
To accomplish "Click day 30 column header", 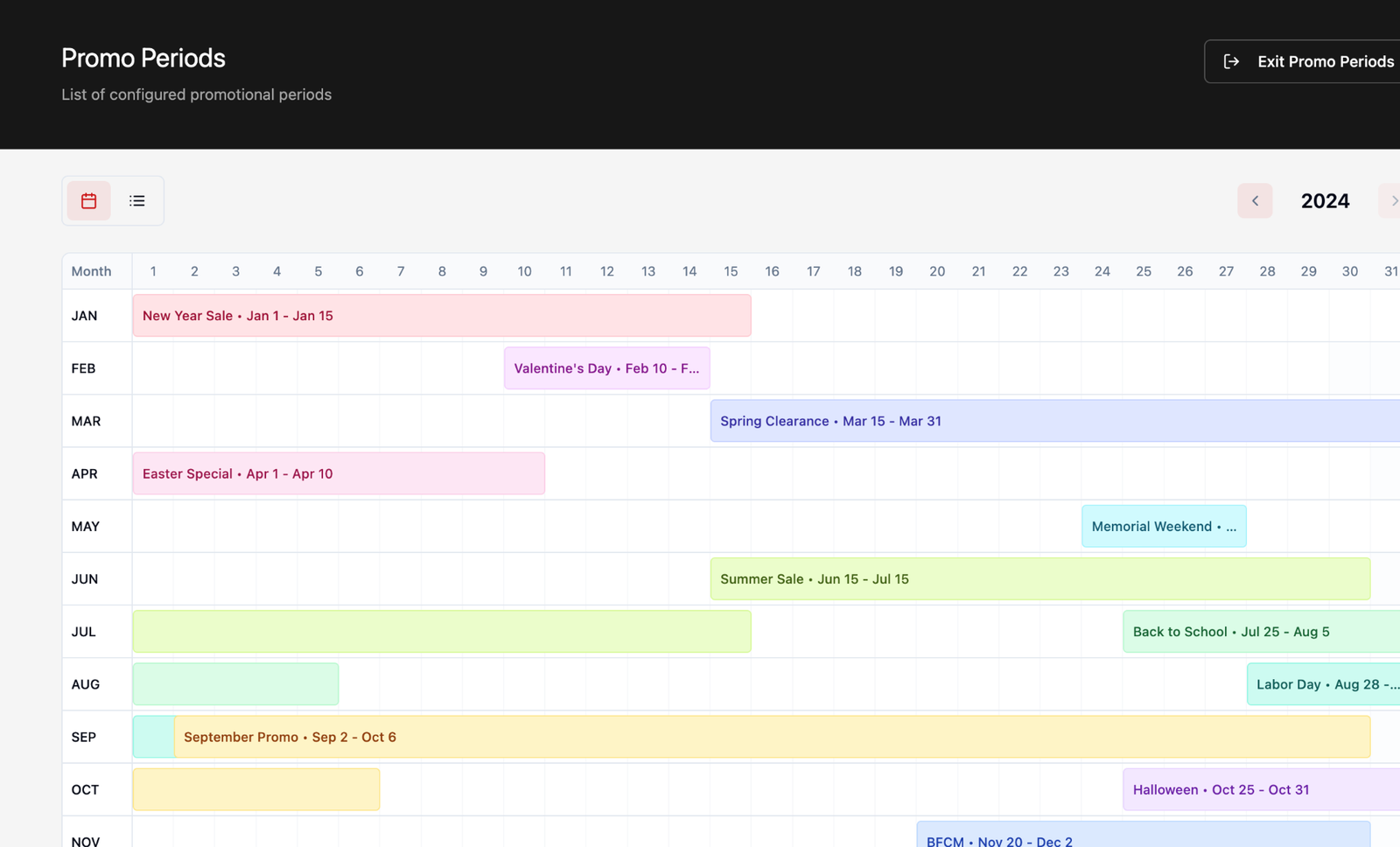I will [x=1350, y=271].
